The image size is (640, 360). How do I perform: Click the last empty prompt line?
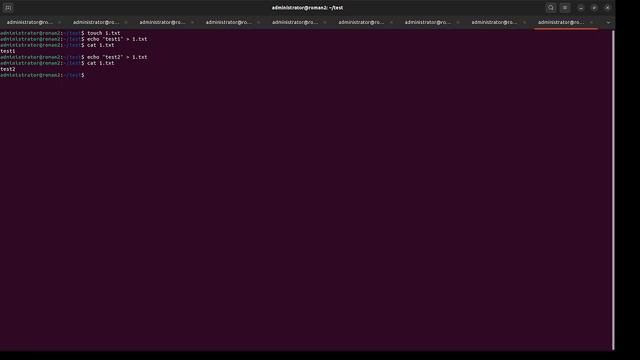[x=42, y=76]
